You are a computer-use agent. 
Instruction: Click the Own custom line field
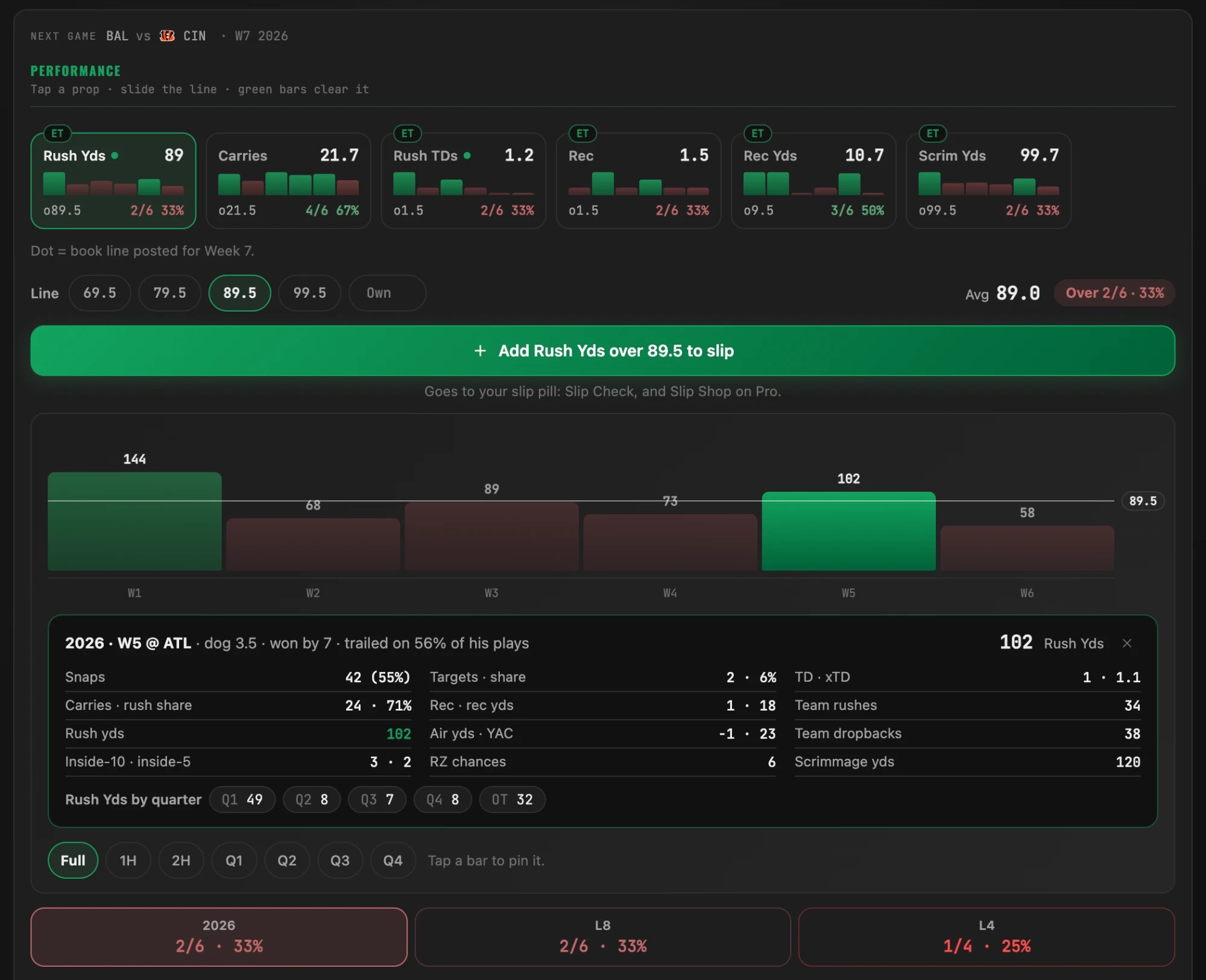[x=387, y=293]
